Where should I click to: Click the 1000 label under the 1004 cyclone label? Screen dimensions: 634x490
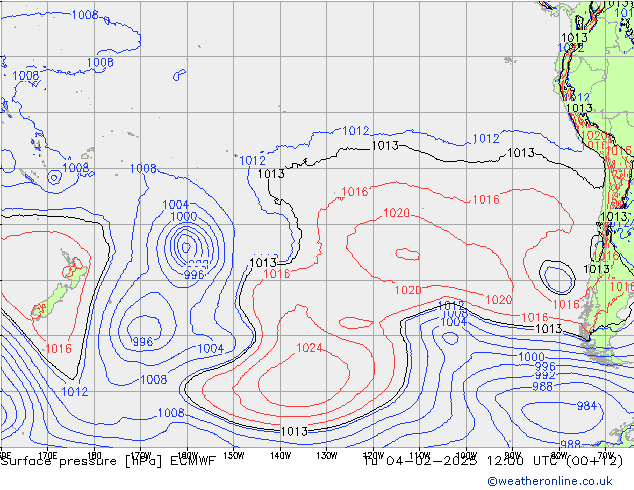pos(184,216)
